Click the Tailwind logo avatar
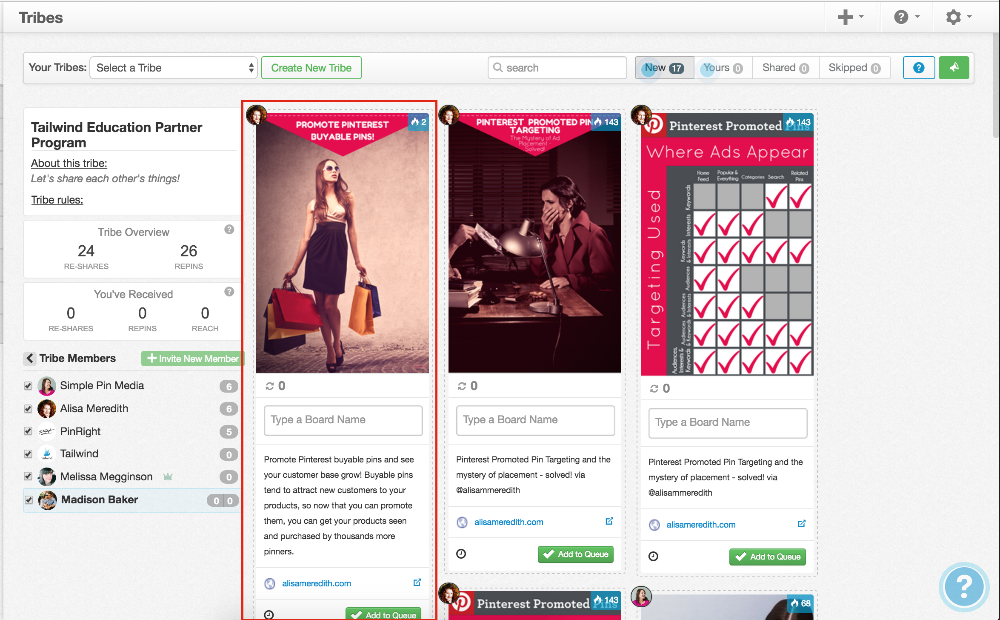This screenshot has height=620, width=1000. [x=47, y=454]
